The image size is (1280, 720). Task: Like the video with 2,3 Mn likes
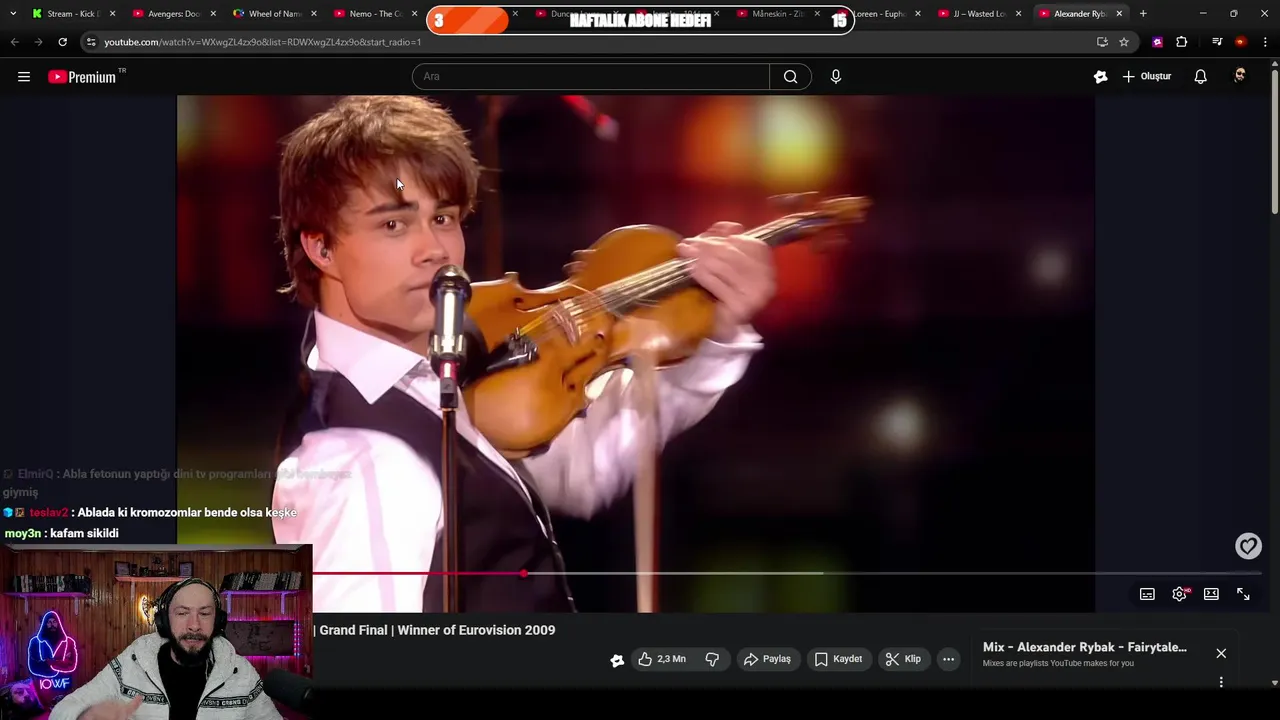662,659
